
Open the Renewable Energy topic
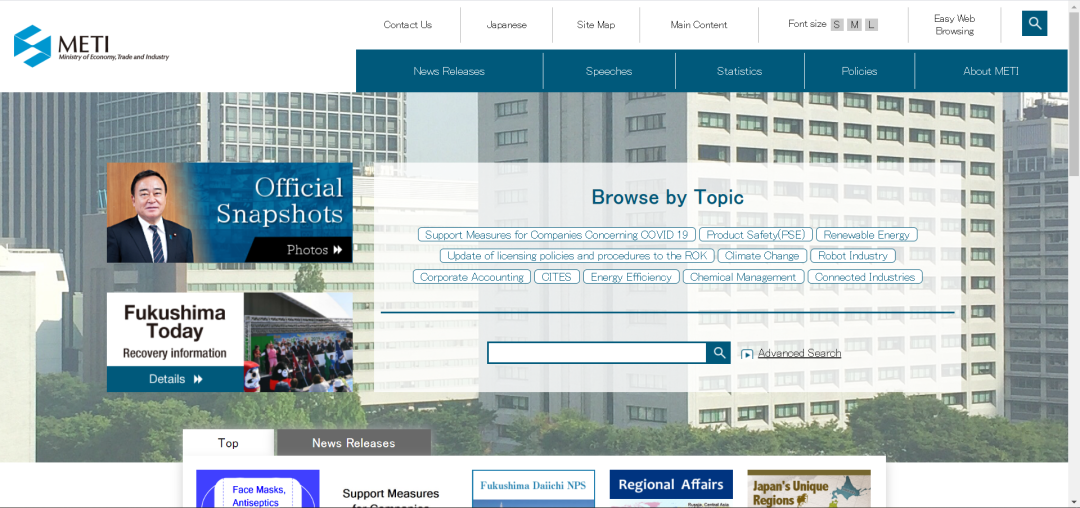[866, 235]
